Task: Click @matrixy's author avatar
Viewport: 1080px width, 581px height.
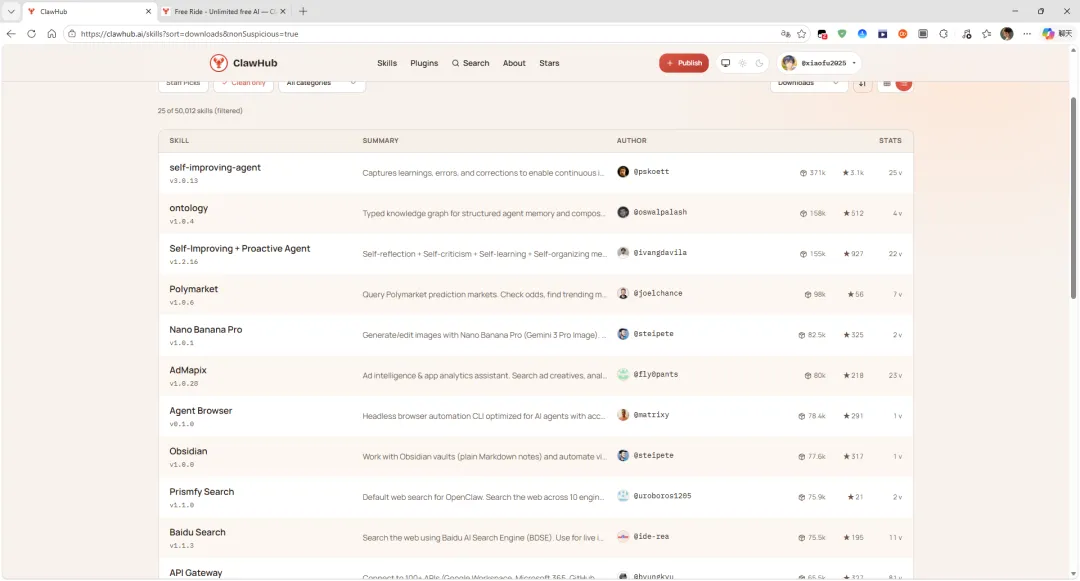Action: click(623, 415)
